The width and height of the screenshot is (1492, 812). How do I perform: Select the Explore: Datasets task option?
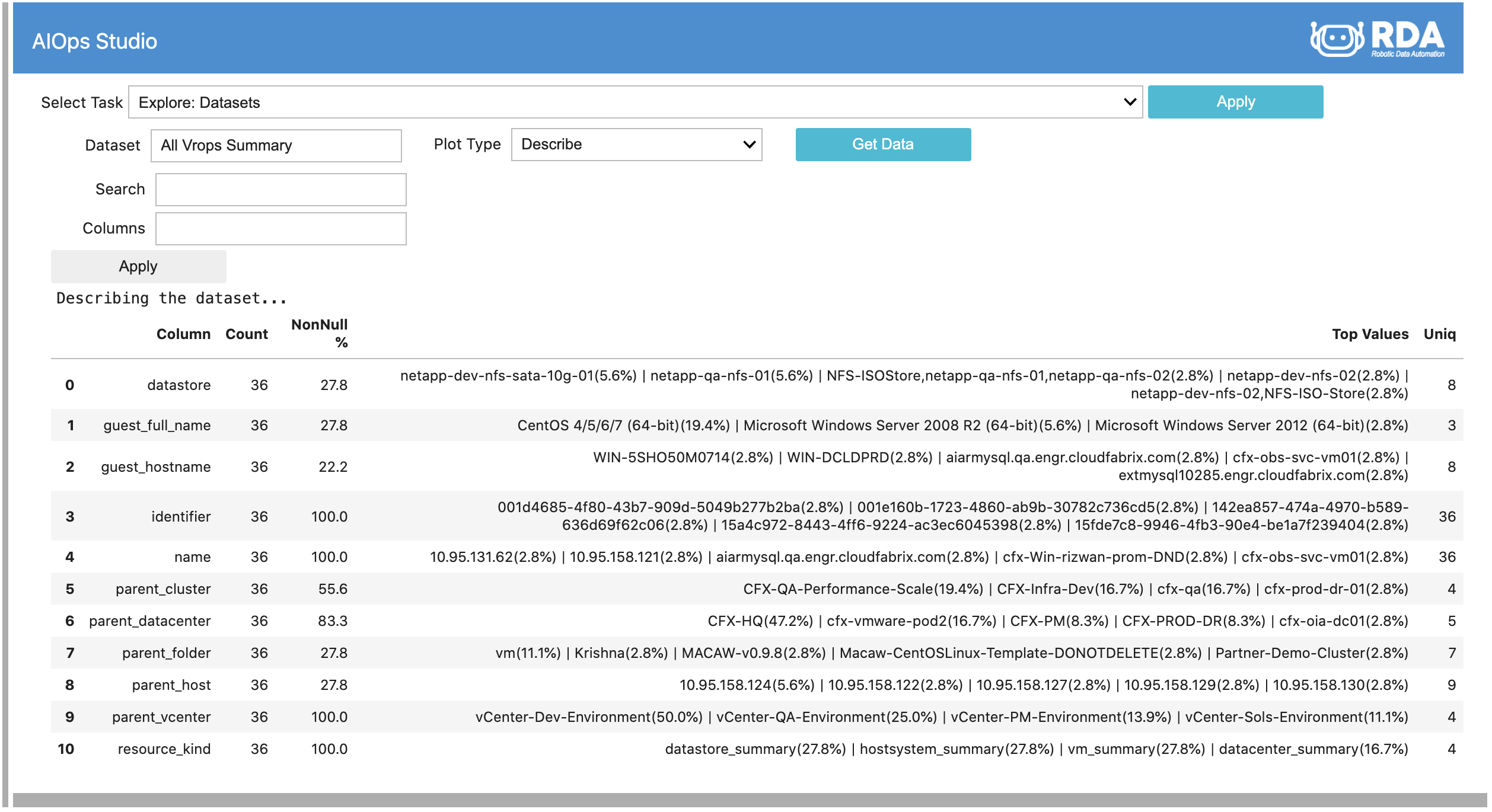pyautogui.click(x=199, y=101)
